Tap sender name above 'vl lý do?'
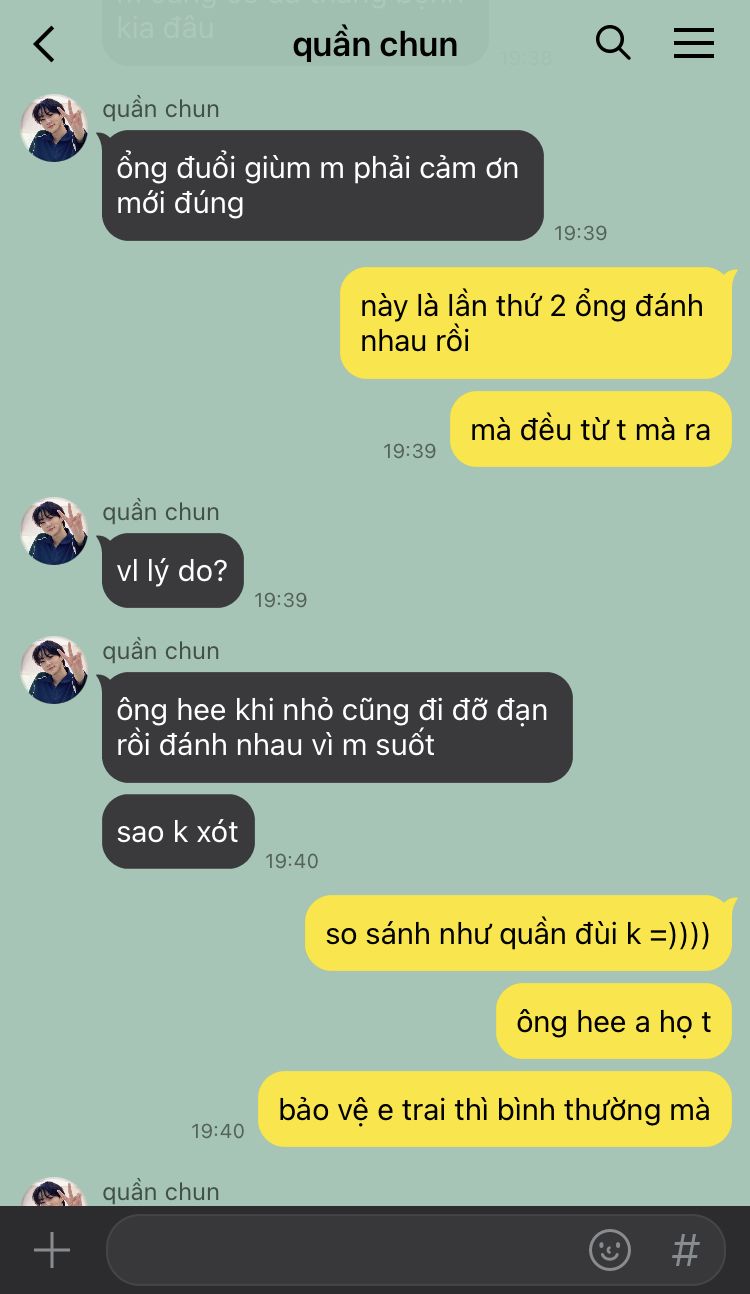Screen dimensions: 750x1294 (161, 512)
